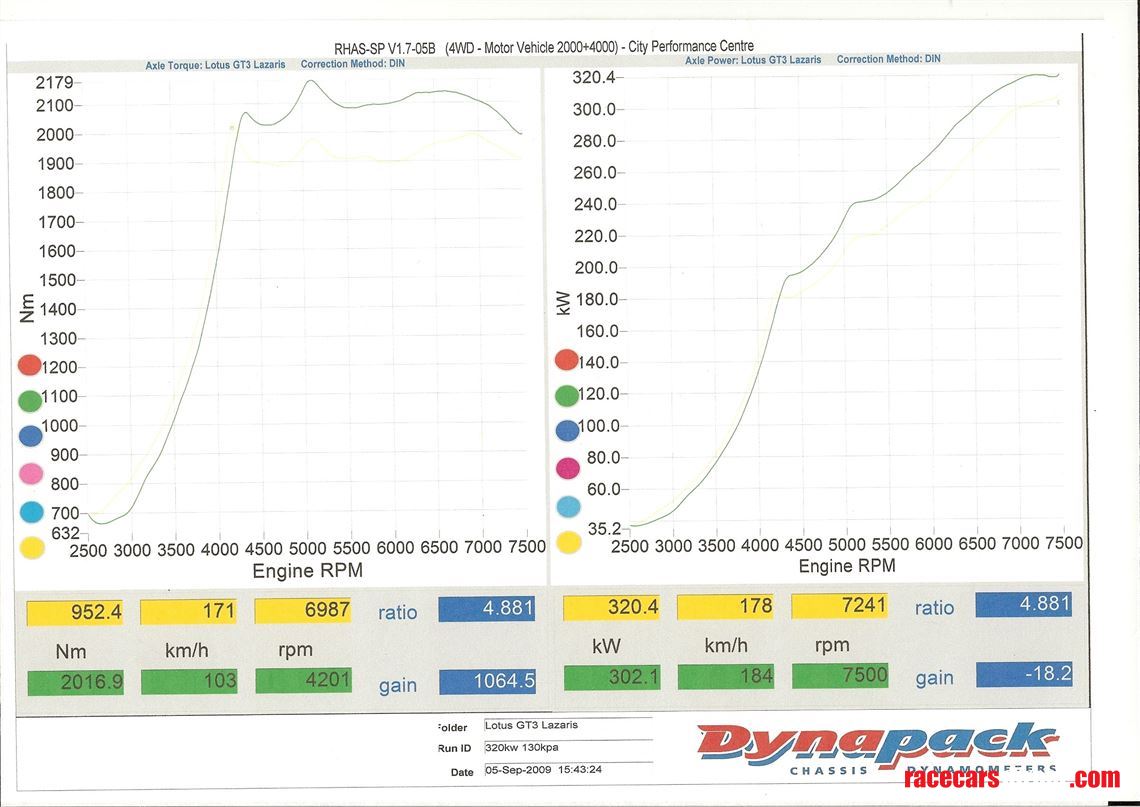This screenshot has height=807, width=1140.
Task: Select the light blue circle on power graph
Action: (567, 506)
